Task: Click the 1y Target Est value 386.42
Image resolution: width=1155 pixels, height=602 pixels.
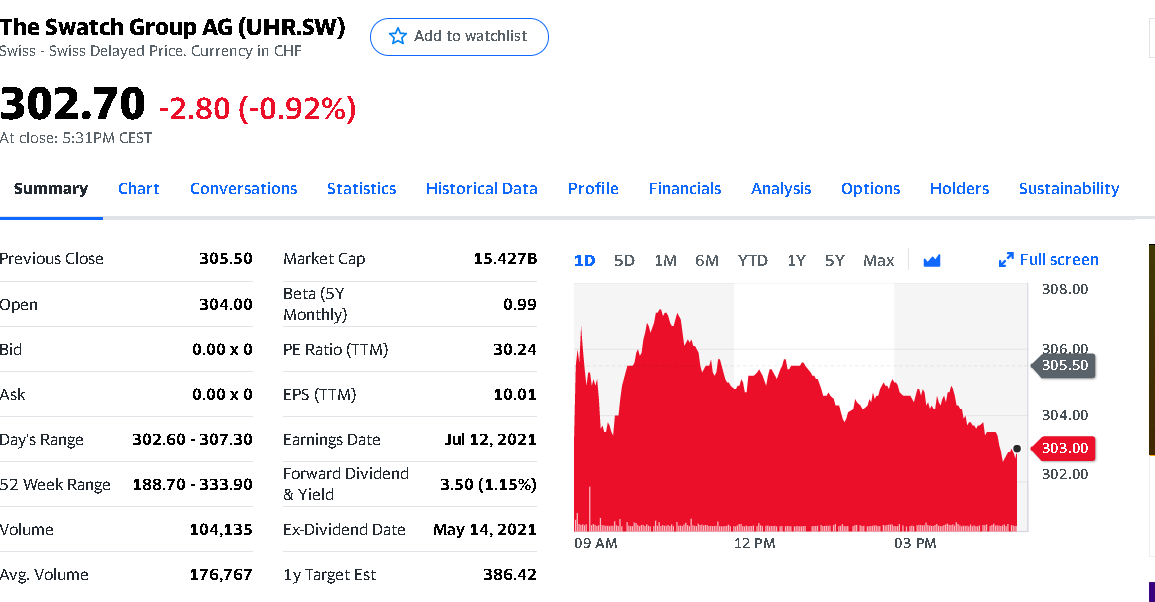Action: click(x=510, y=575)
